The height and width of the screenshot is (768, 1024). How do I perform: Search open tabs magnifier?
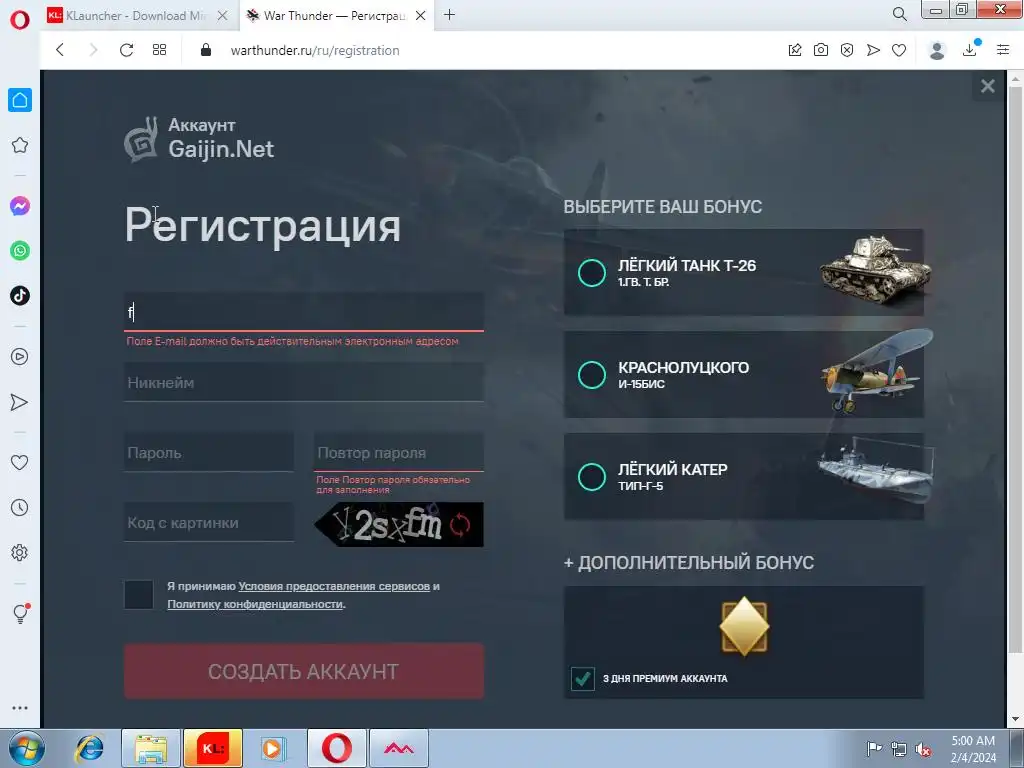(x=899, y=14)
